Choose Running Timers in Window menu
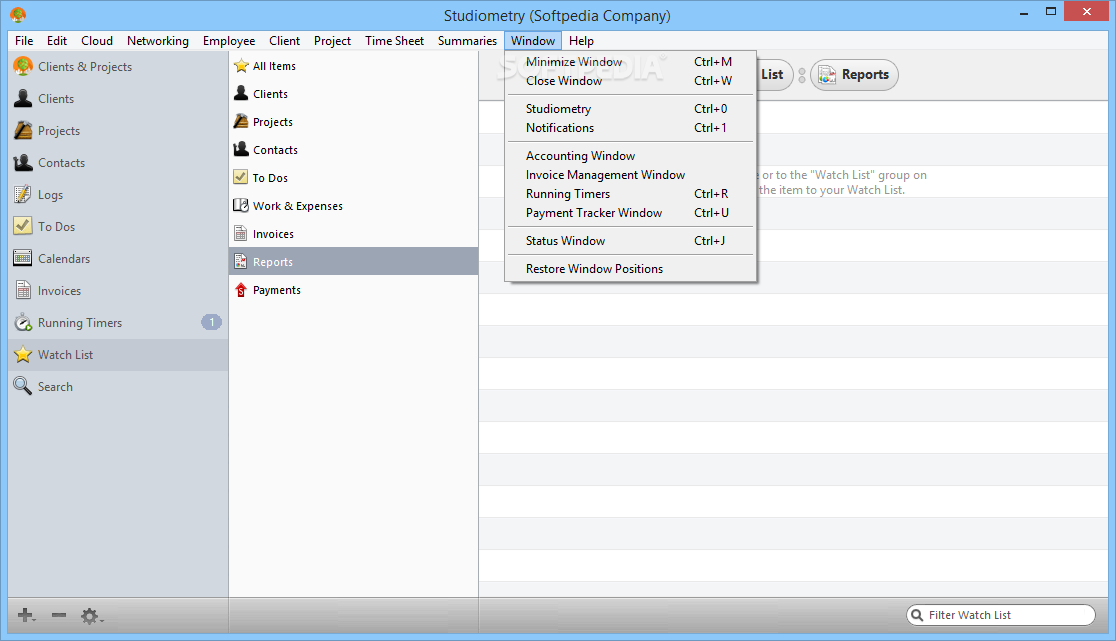Image resolution: width=1116 pixels, height=641 pixels. (x=631, y=194)
